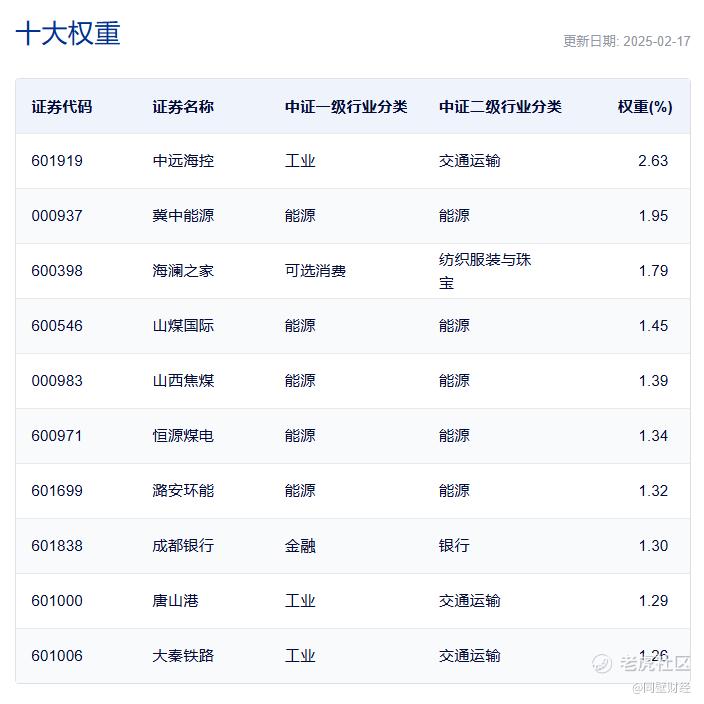
Task: Click stock name 恒源煤电
Action: click(x=183, y=436)
